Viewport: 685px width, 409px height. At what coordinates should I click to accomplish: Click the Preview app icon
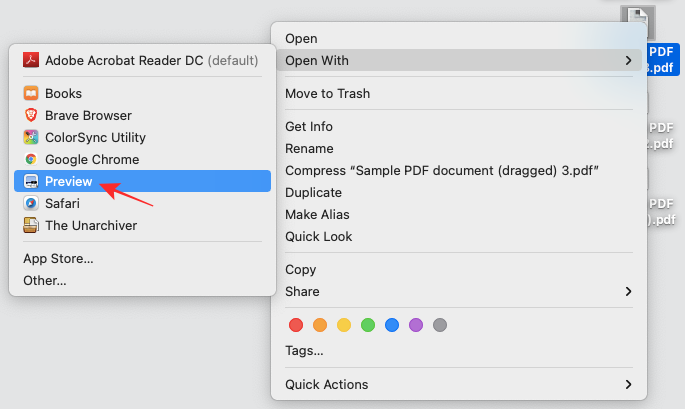click(x=31, y=181)
